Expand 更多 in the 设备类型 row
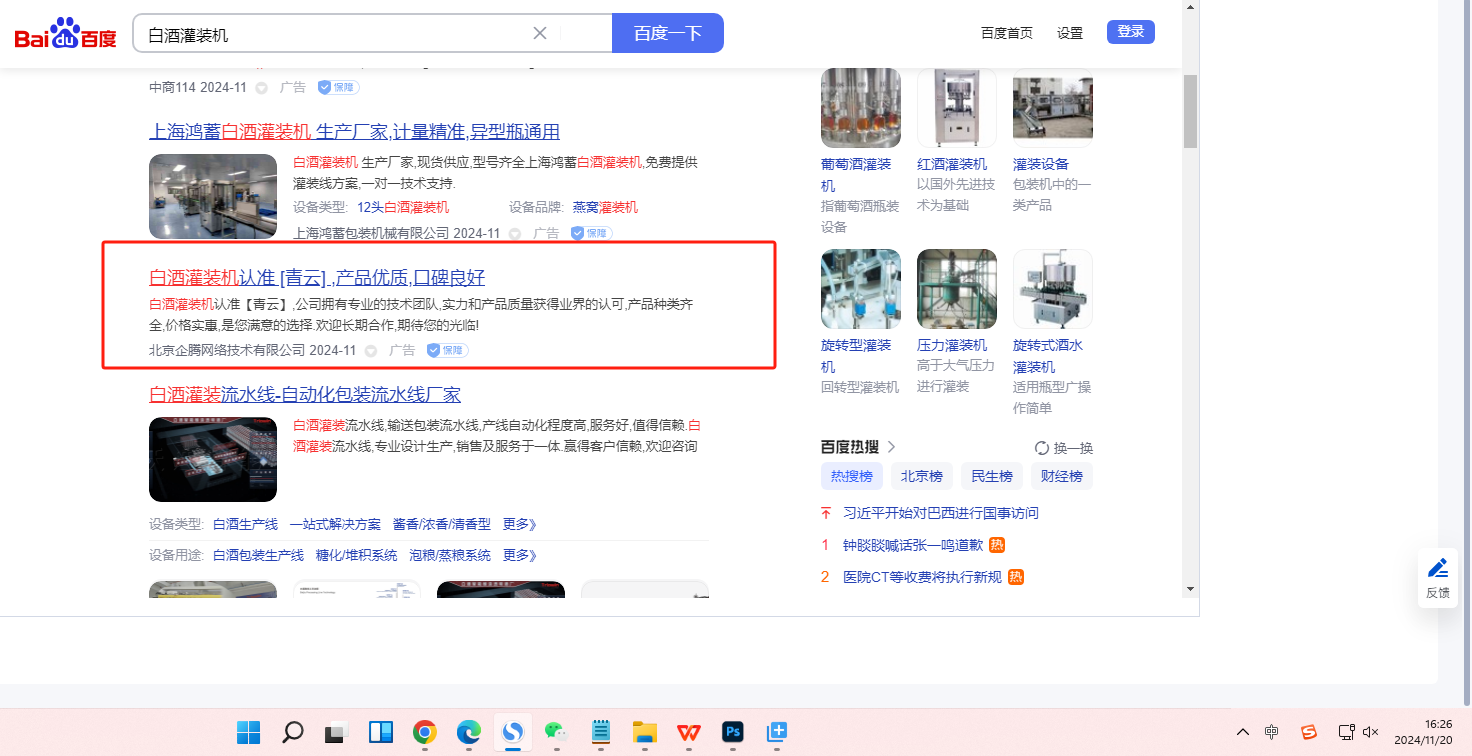 pos(520,524)
